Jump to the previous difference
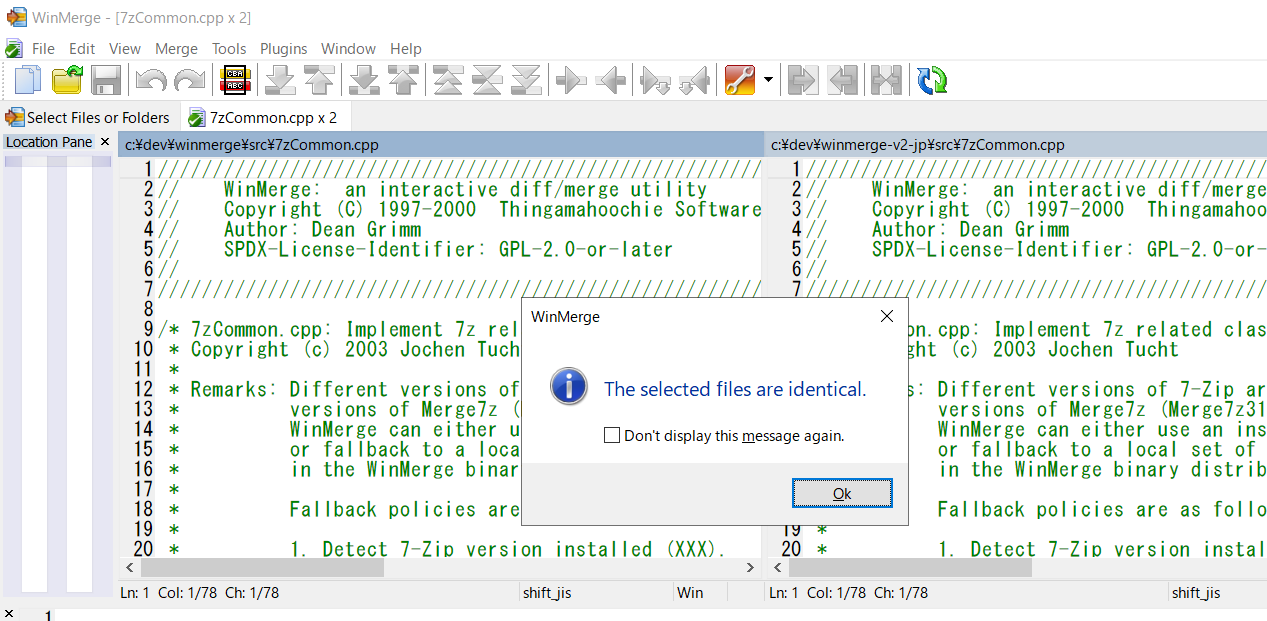Screen dimensions: 1267x621 pos(321,80)
